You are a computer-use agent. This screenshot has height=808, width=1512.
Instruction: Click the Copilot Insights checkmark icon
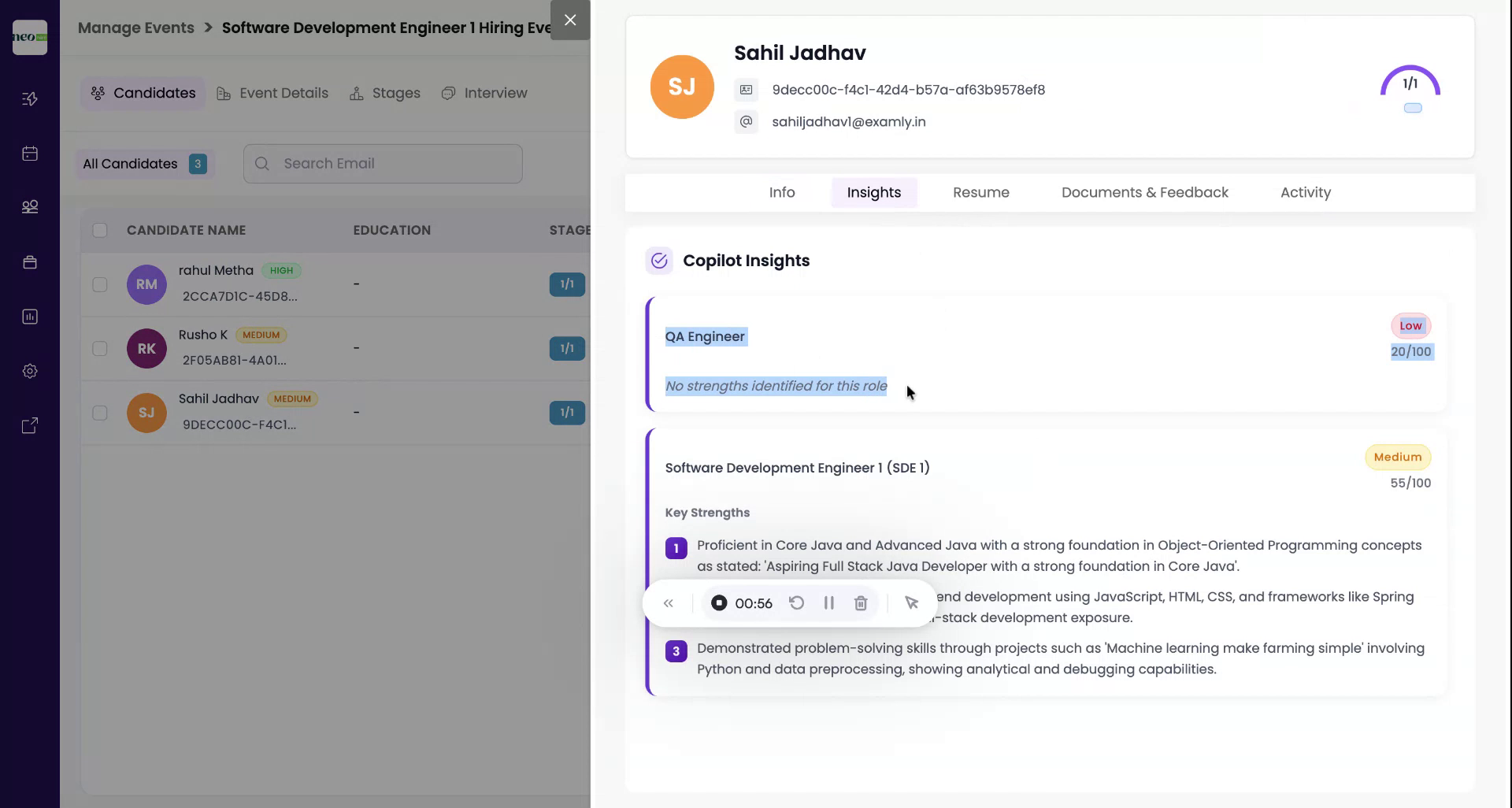659,261
